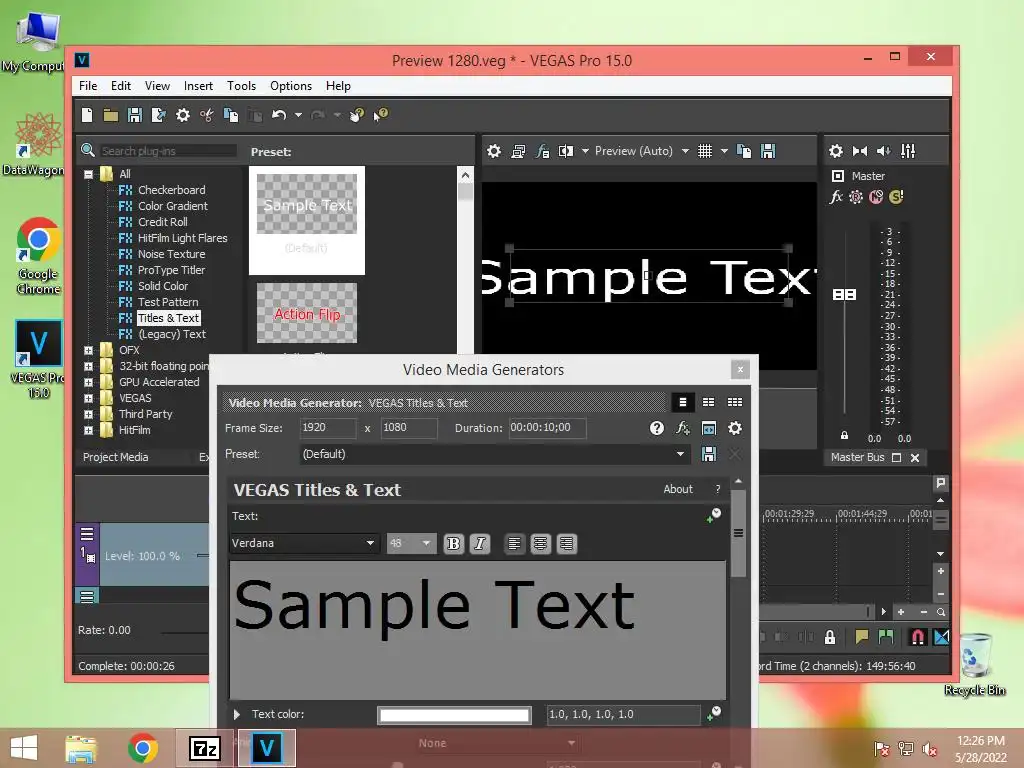Toggle the Master Bus lock icon below faders
The image size is (1024, 768).
pos(844,436)
